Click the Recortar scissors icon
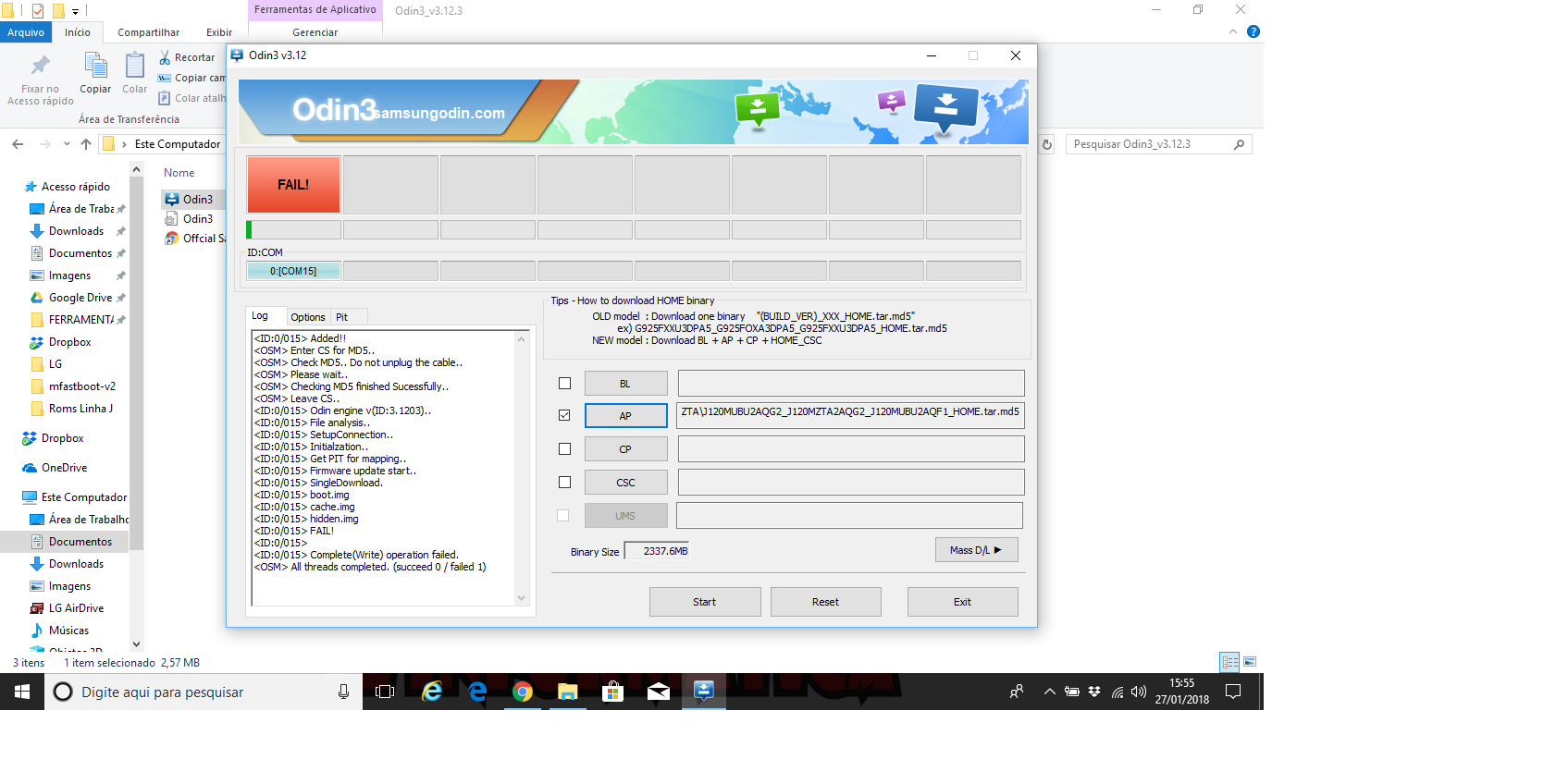 point(165,57)
